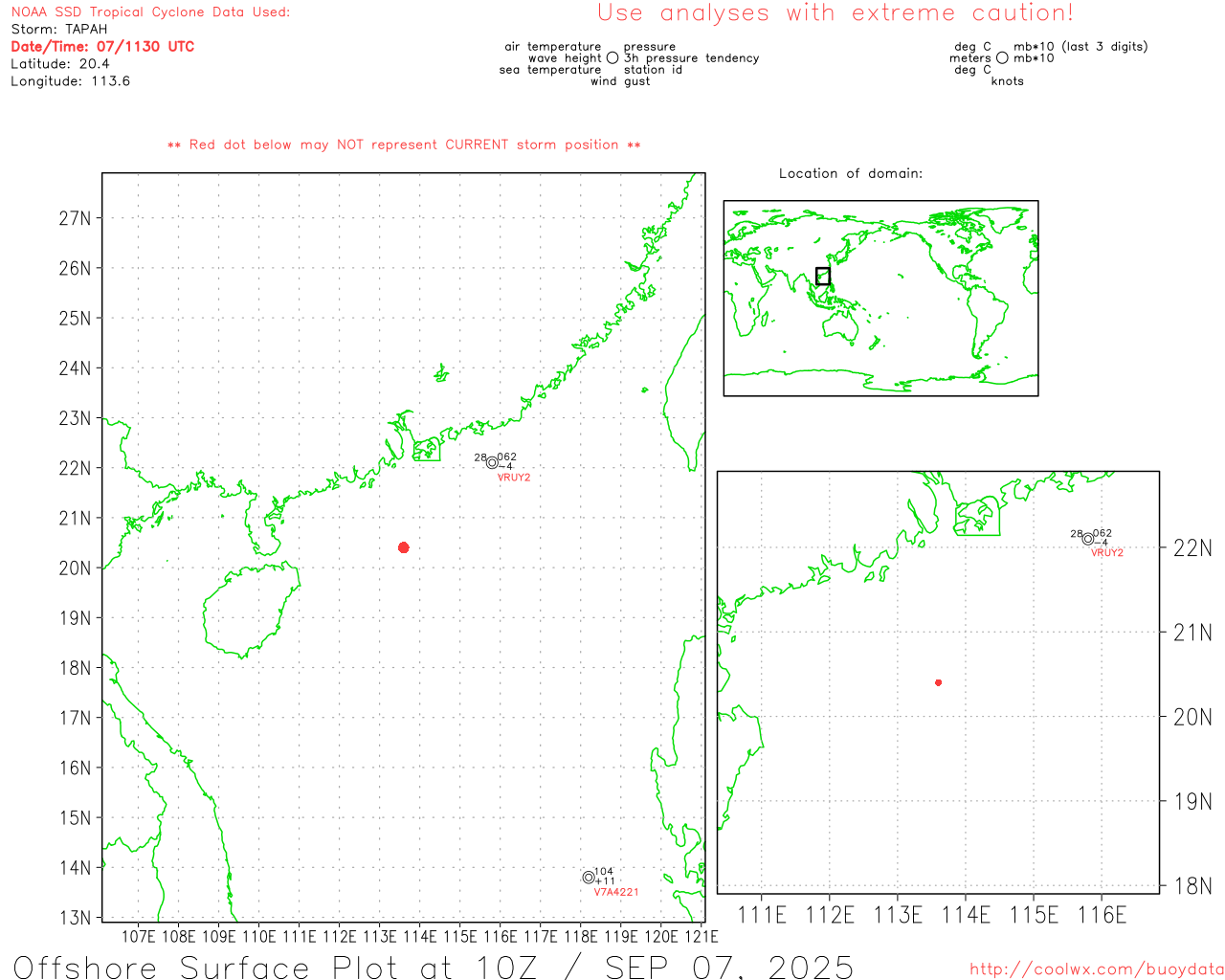Select the VRUY2 station circle on the inset map

pos(1088,539)
